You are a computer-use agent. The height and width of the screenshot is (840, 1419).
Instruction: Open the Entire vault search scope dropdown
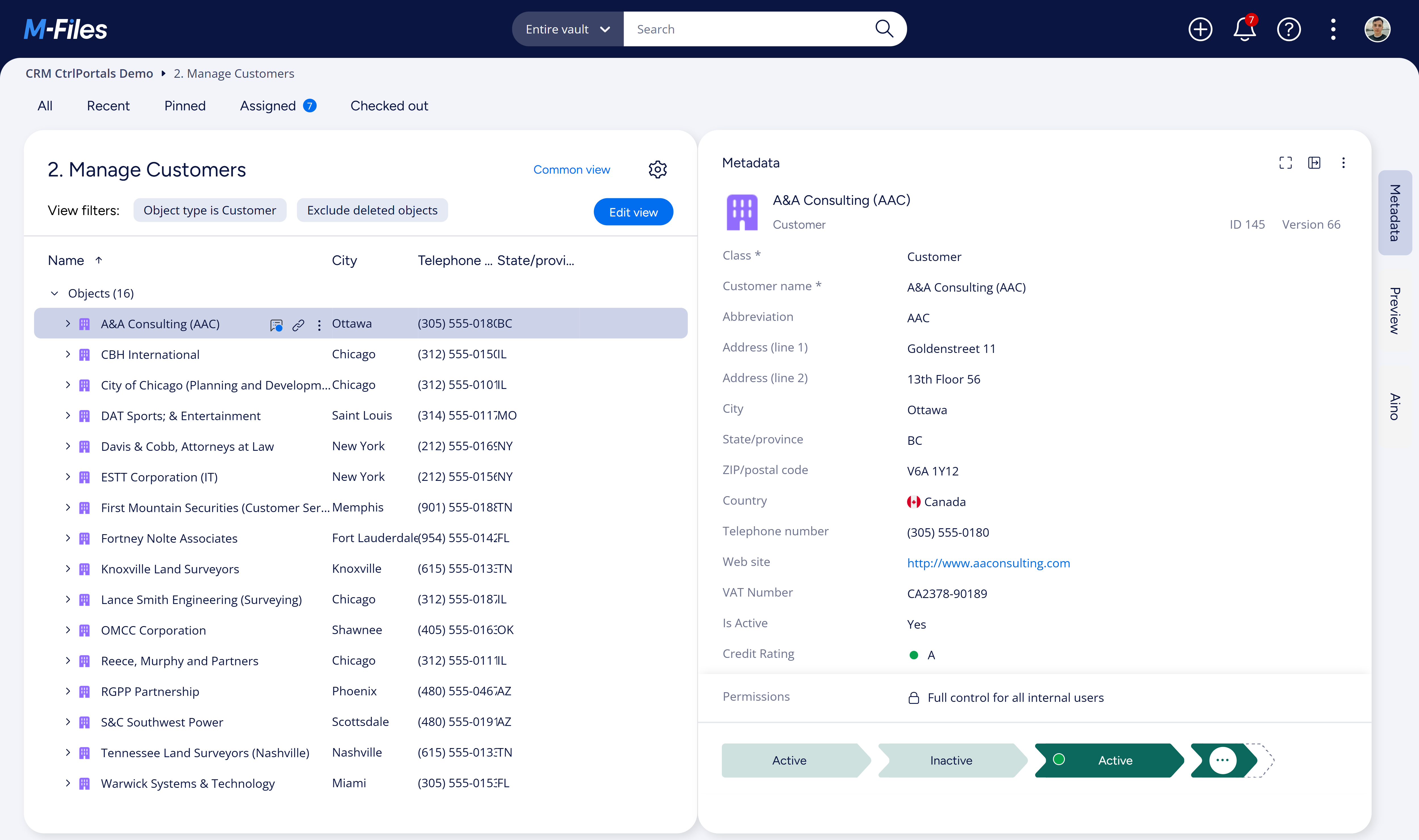click(566, 29)
